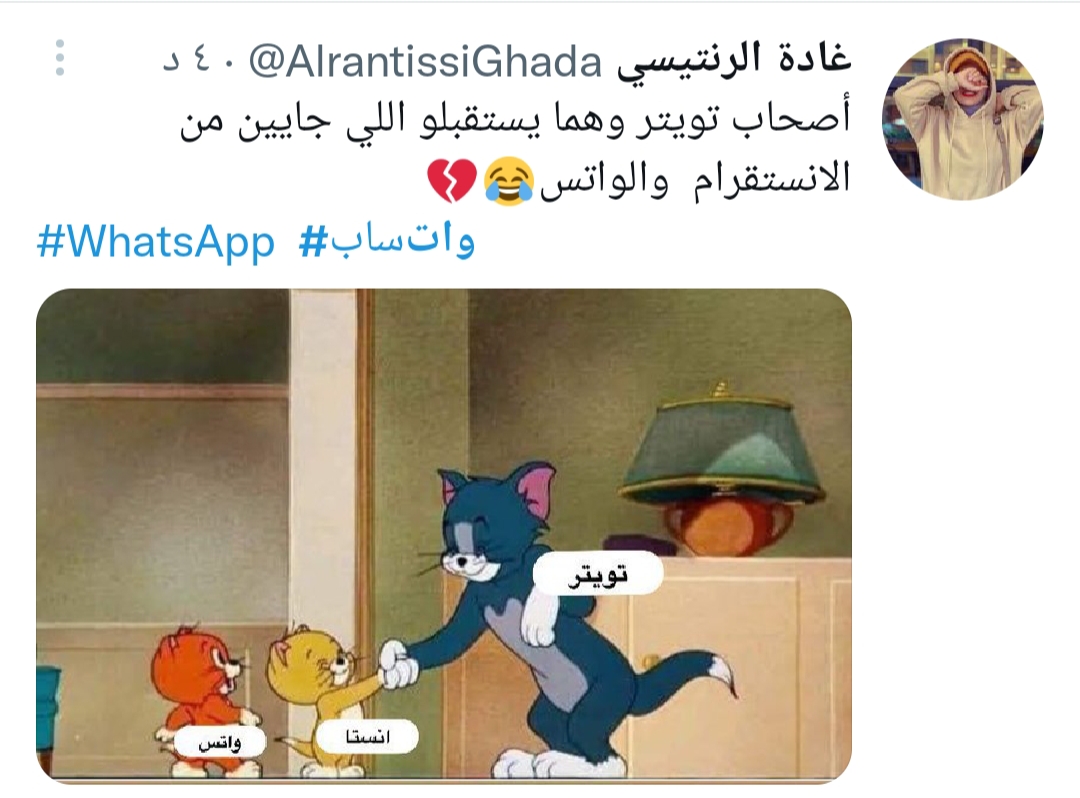Click the واتس label on the meme
The height and width of the screenshot is (798, 1080).
(219, 743)
